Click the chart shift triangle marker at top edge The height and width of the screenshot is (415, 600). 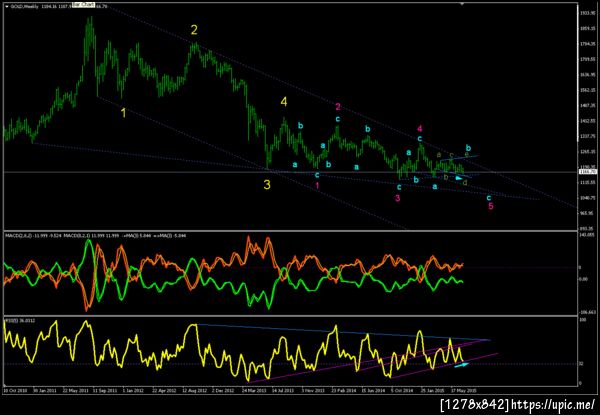click(x=462, y=4)
